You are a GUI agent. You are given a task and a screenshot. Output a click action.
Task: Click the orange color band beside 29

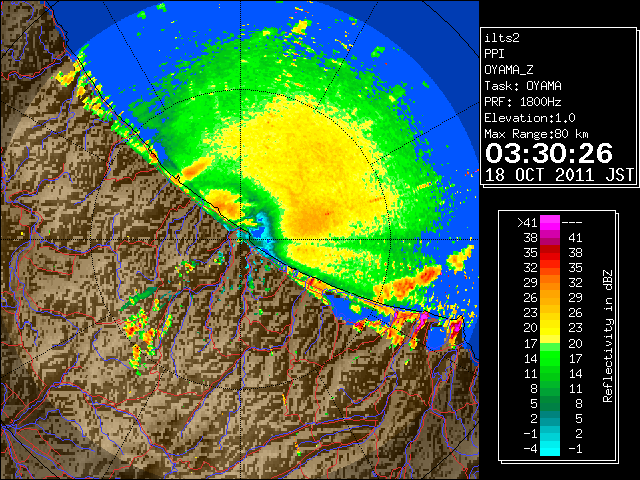click(550, 282)
